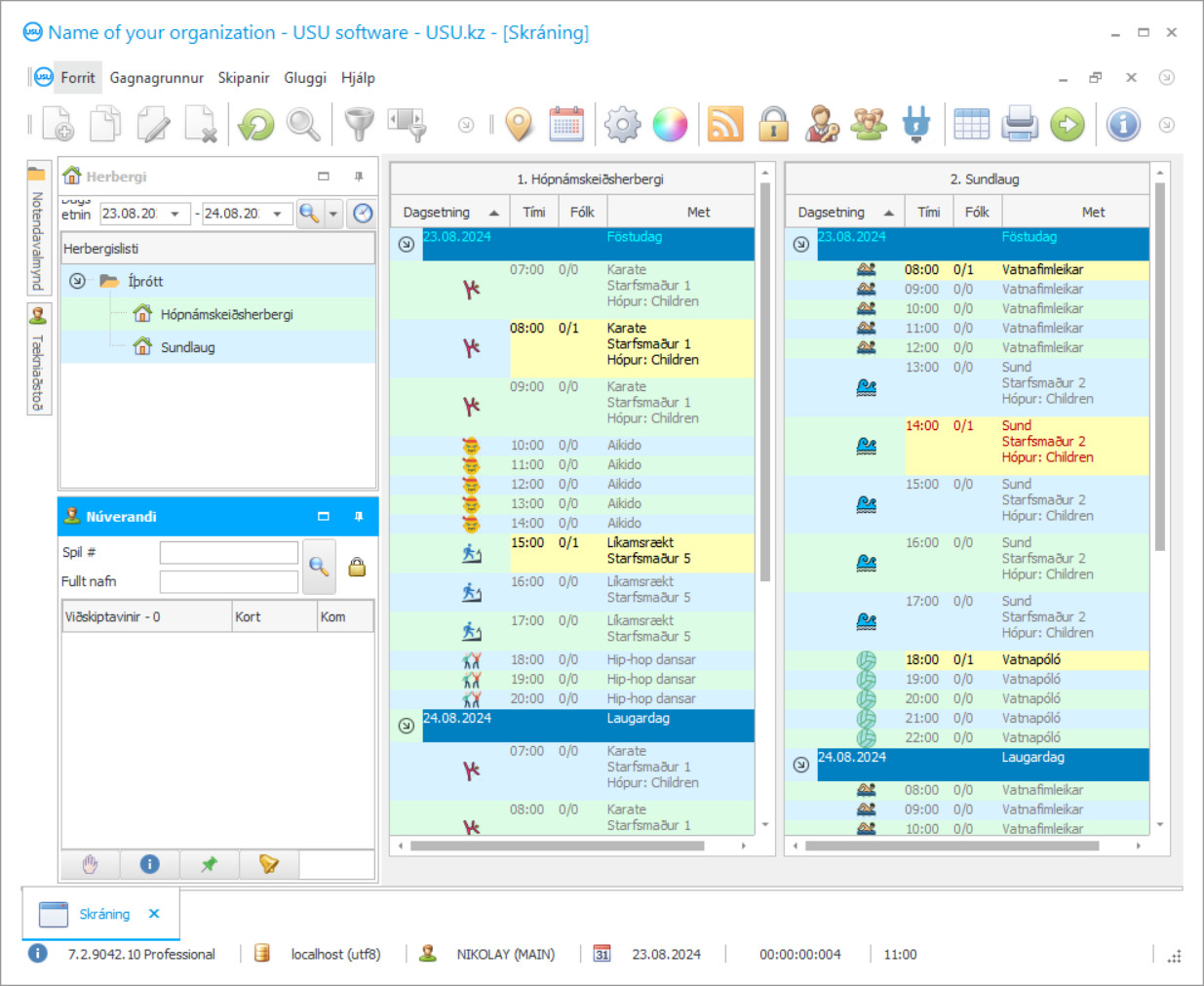The width and height of the screenshot is (1204, 986).
Task: Click the funnel filter icon
Action: coord(359,125)
